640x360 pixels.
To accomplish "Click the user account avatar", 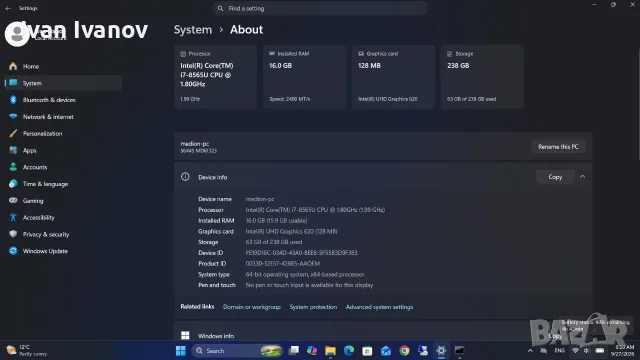I will [17, 34].
